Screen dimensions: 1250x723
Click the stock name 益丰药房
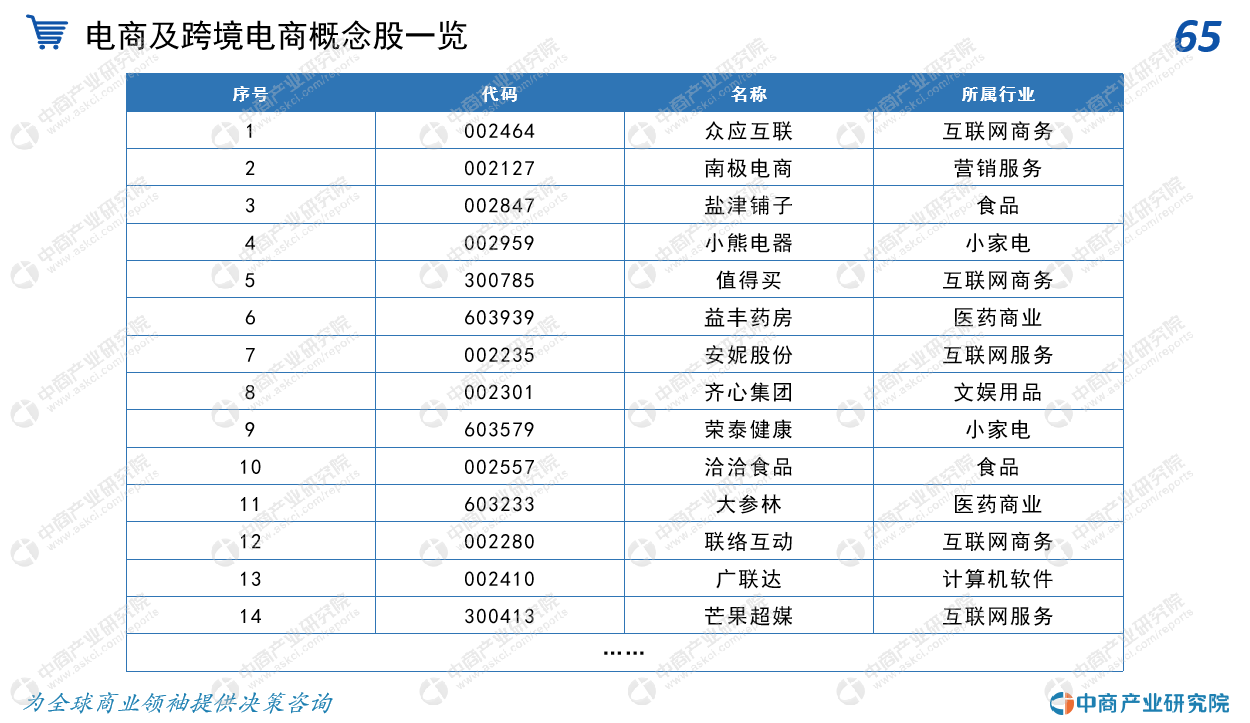coord(748,318)
